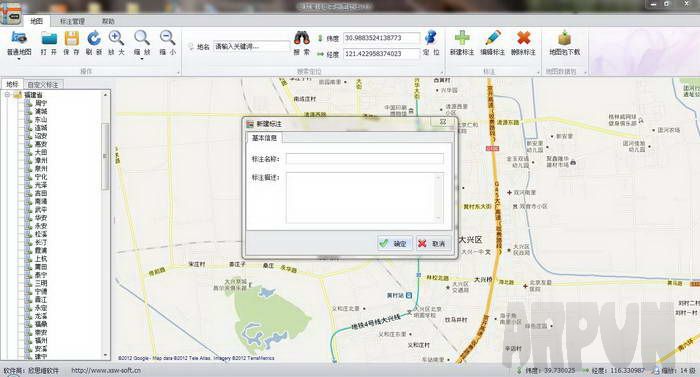Click the 打开 folder icon
The height and width of the screenshot is (377, 700).
tap(49, 39)
